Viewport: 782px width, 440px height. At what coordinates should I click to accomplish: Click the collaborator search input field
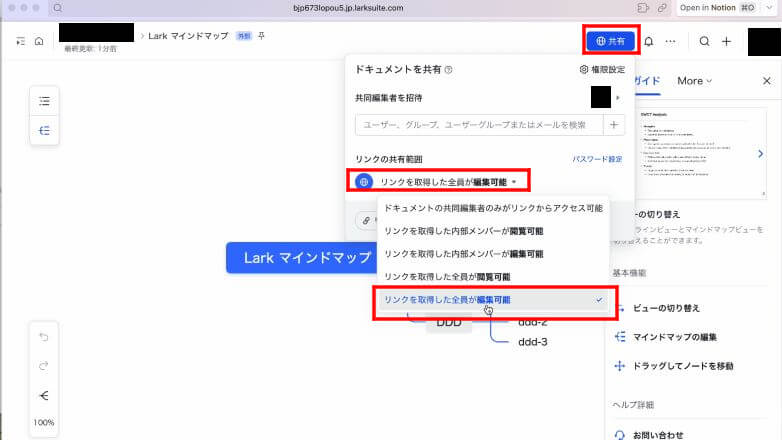(479, 125)
